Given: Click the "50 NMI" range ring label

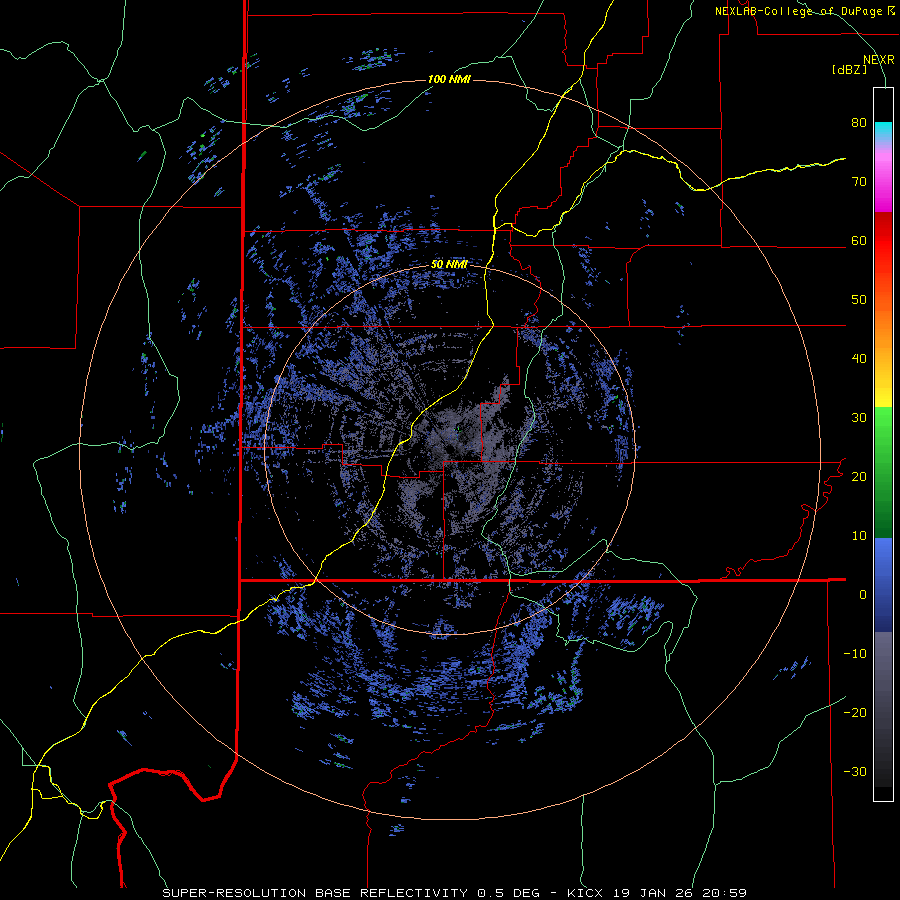Looking at the screenshot, I should [x=449, y=265].
